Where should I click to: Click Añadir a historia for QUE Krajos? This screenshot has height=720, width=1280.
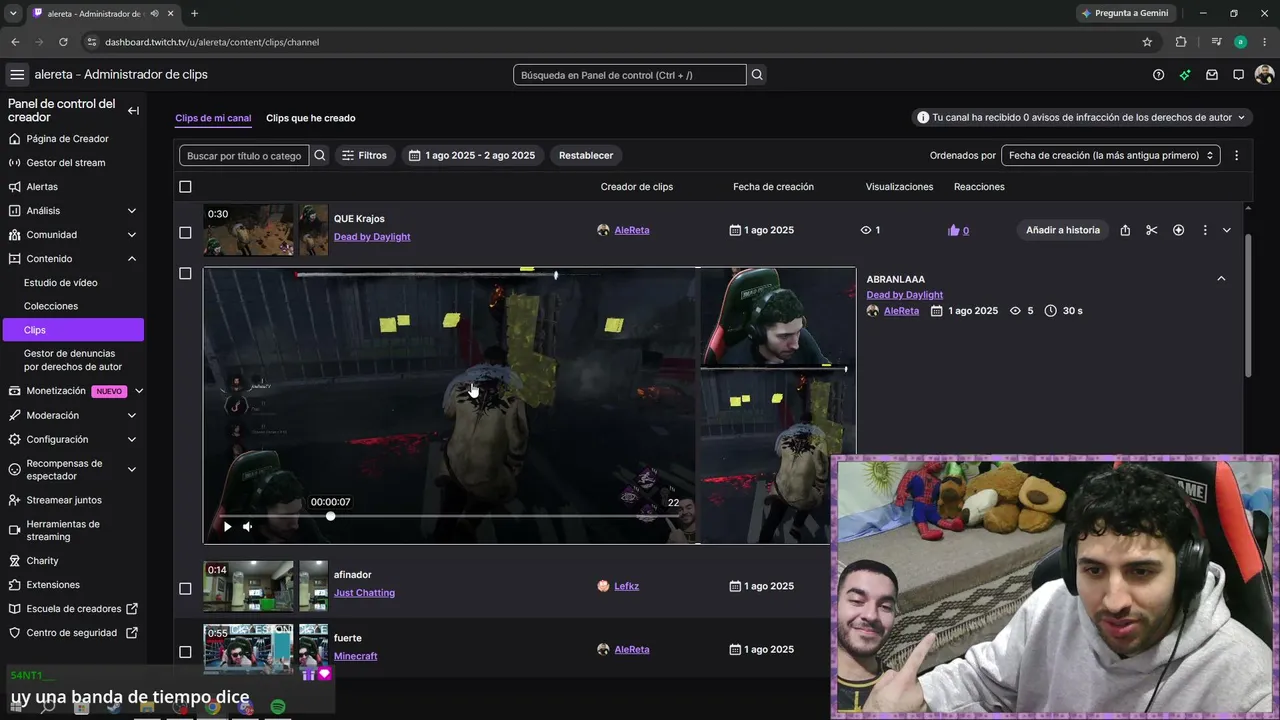1063,230
